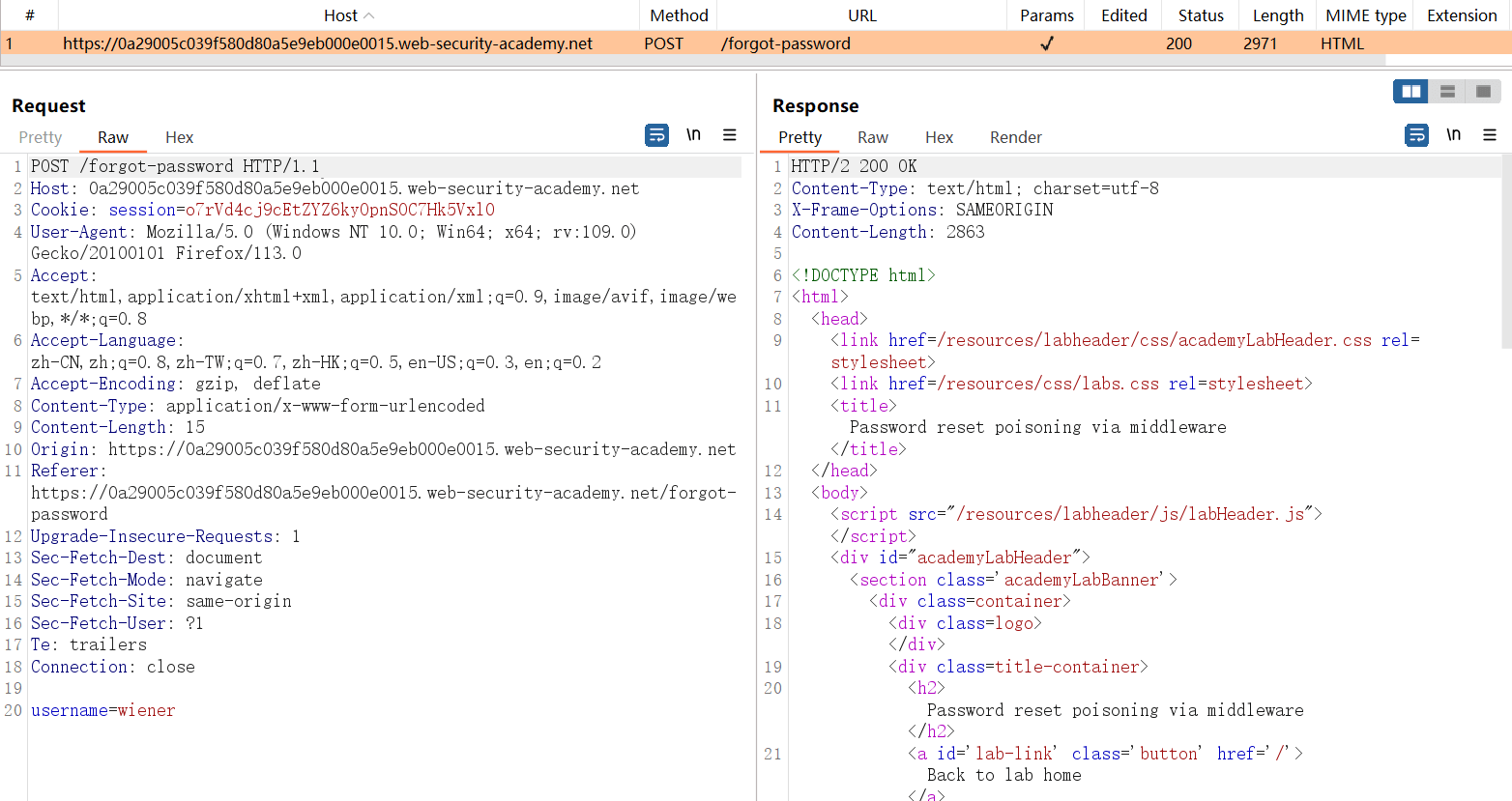This screenshot has height=801, width=1512.
Task: Open the Response Render tab
Action: 1015,137
